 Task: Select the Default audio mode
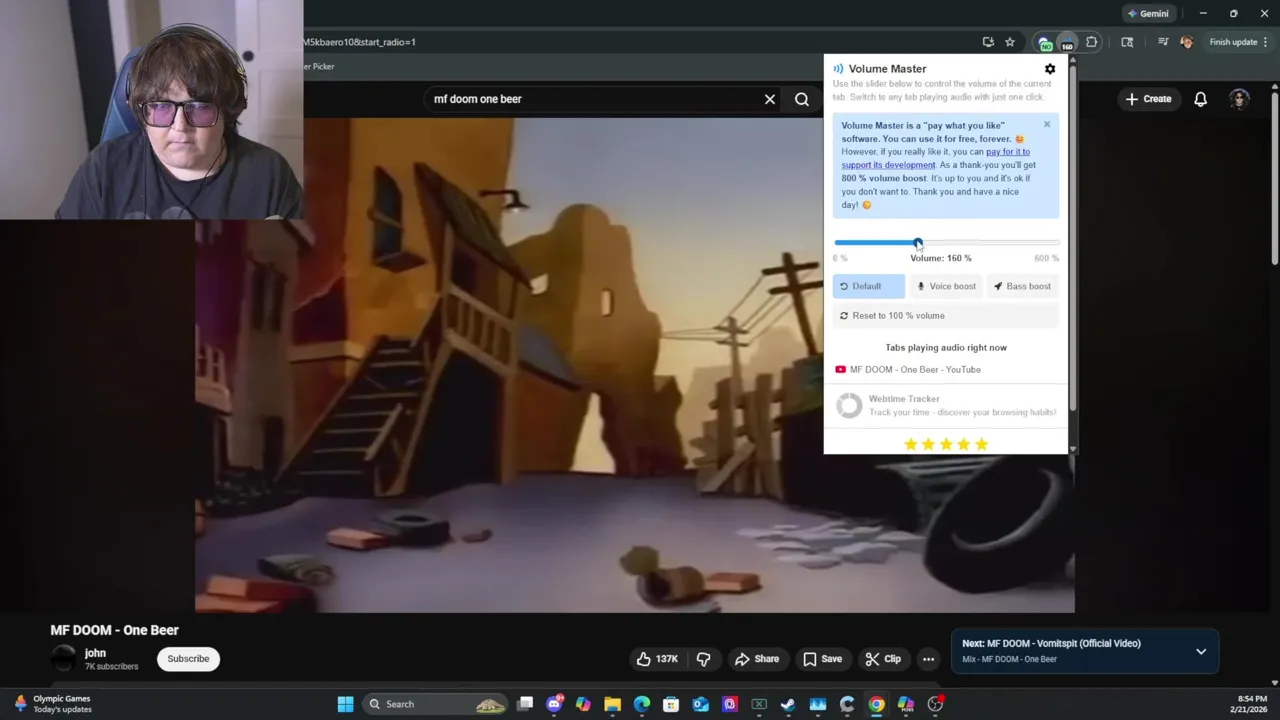point(868,286)
